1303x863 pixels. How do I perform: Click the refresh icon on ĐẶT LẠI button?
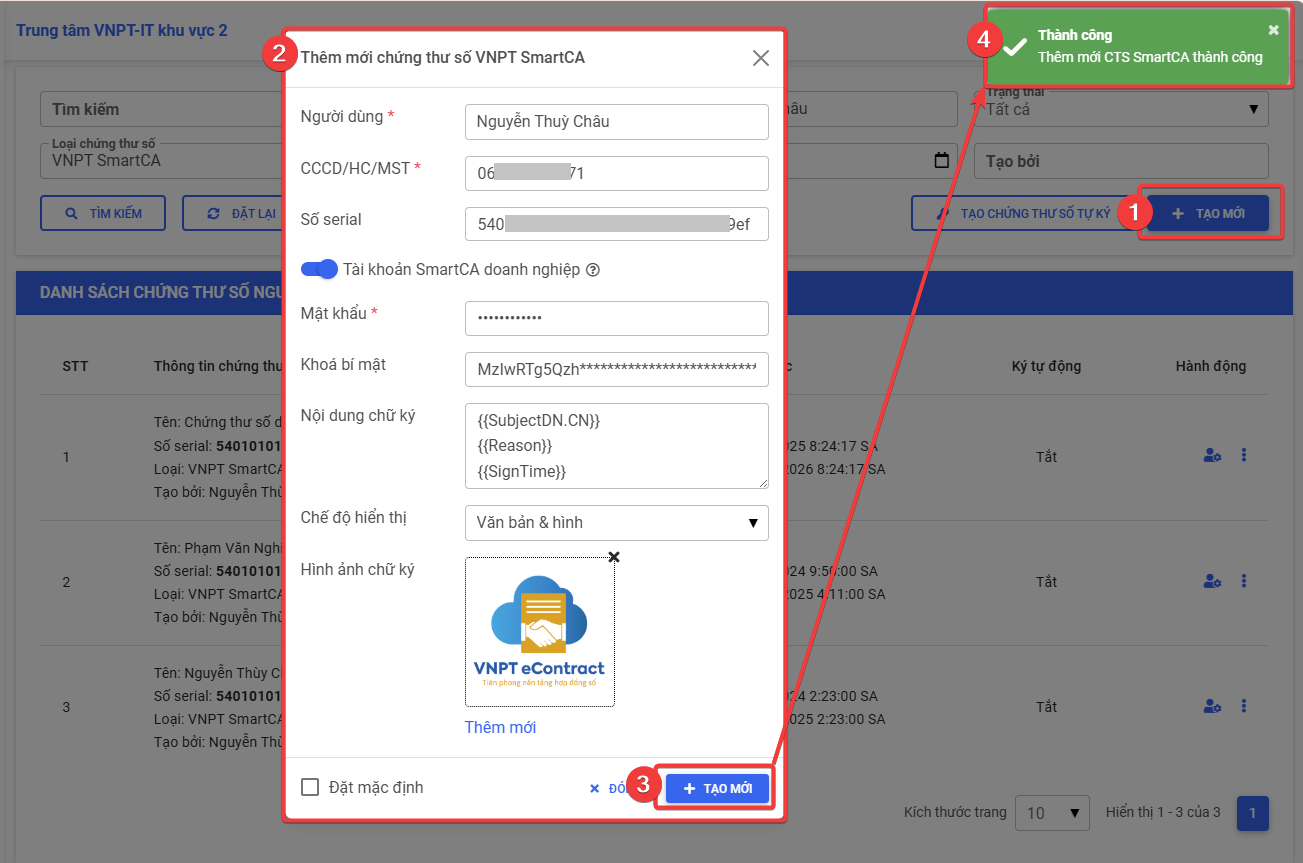(x=211, y=212)
